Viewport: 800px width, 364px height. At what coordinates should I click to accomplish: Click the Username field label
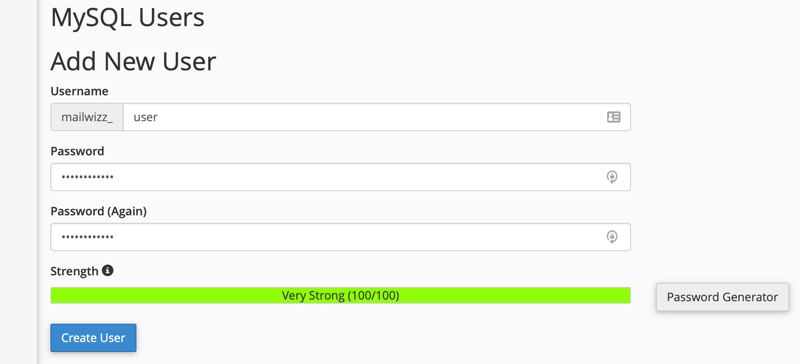79,91
